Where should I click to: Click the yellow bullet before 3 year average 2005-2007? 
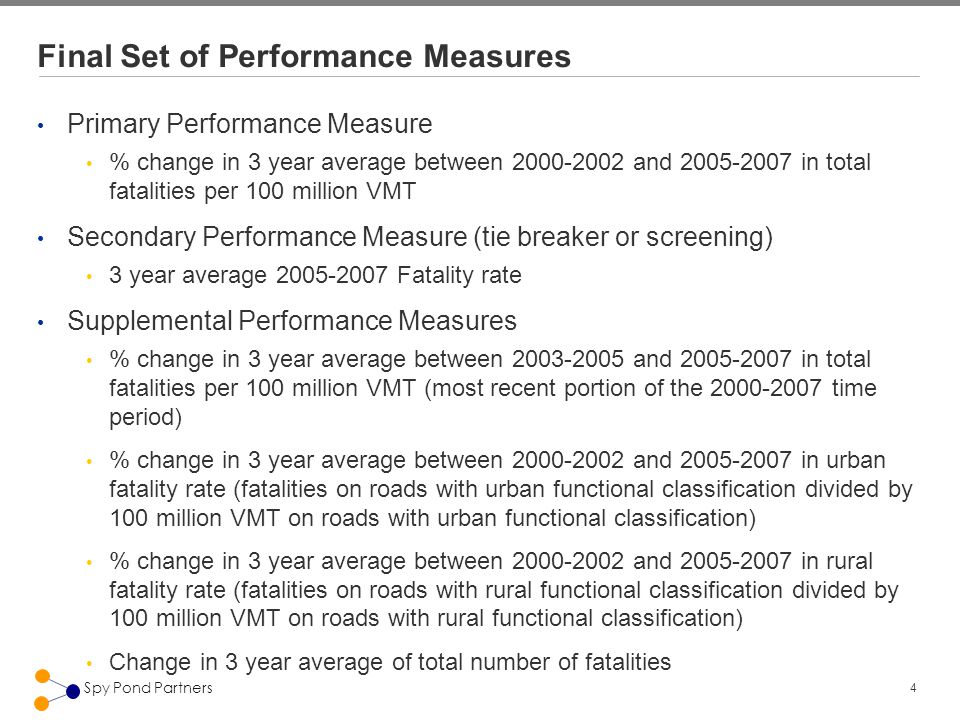coord(89,277)
